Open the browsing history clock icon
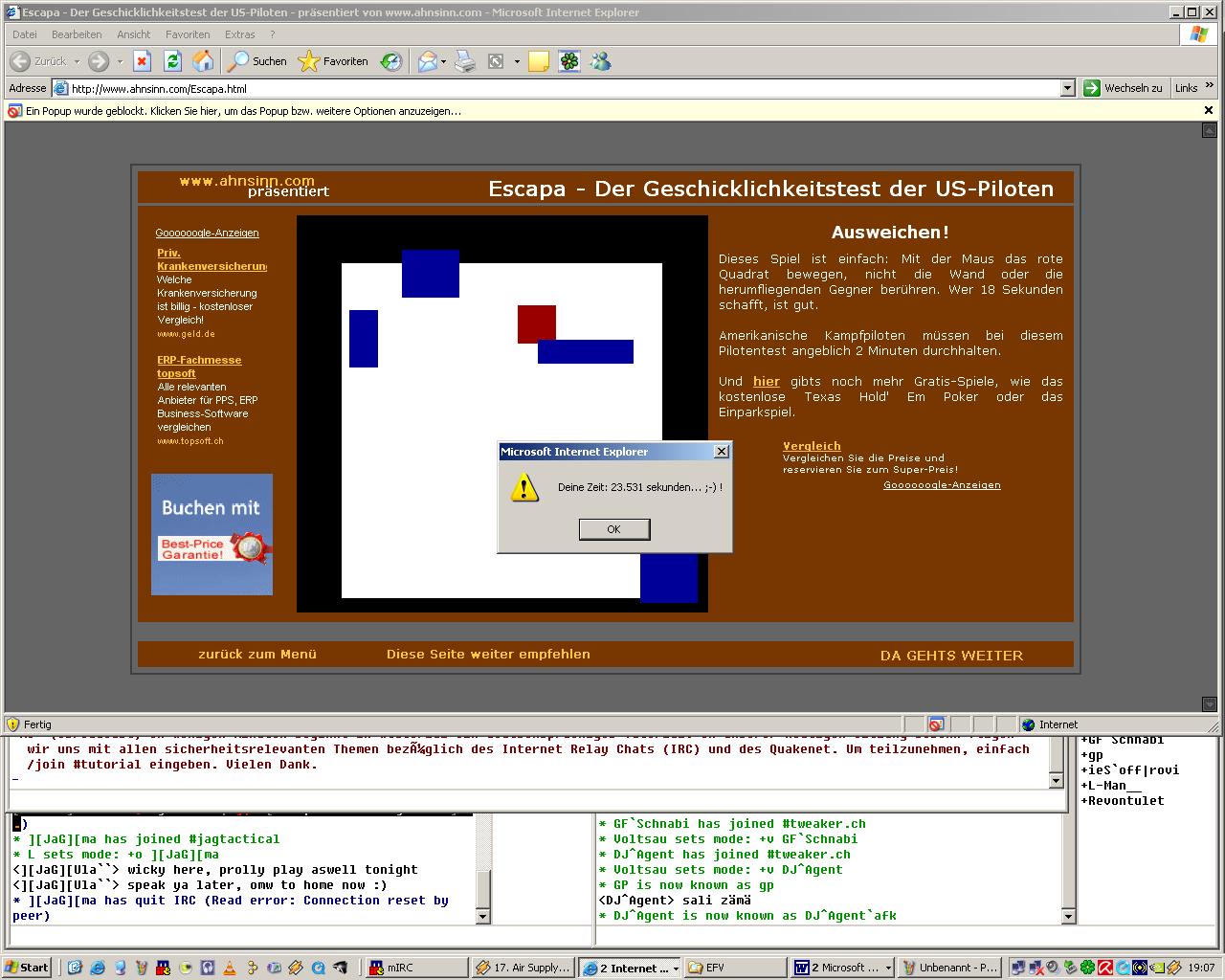 [391, 61]
